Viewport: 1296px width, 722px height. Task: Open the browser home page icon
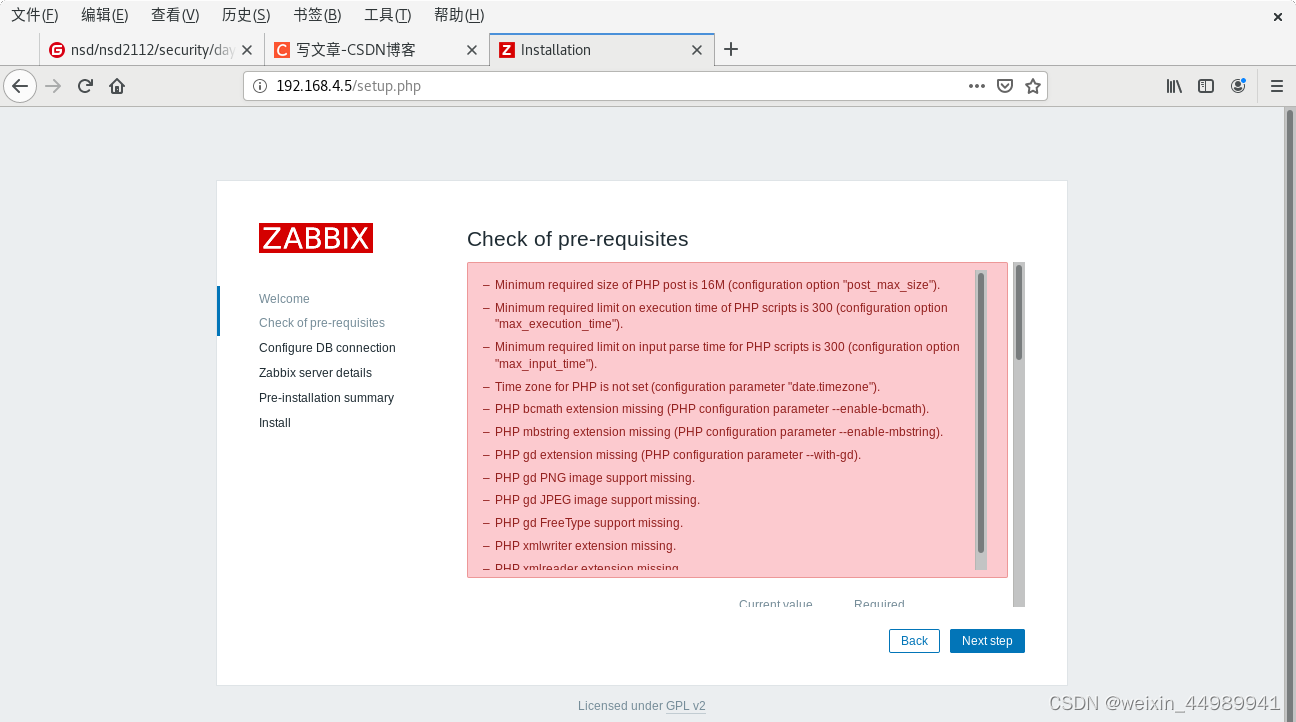point(117,86)
